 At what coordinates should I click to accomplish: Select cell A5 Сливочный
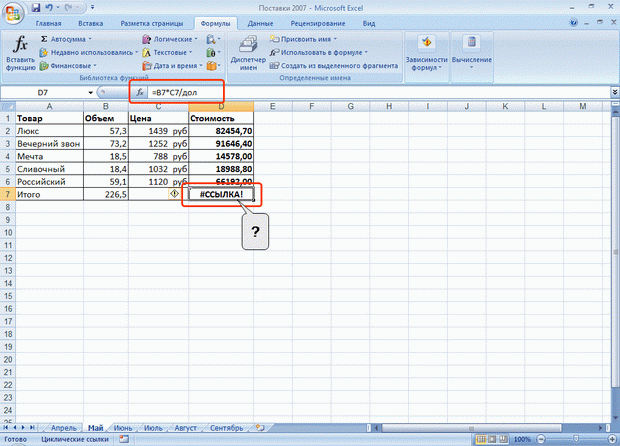coord(49,169)
